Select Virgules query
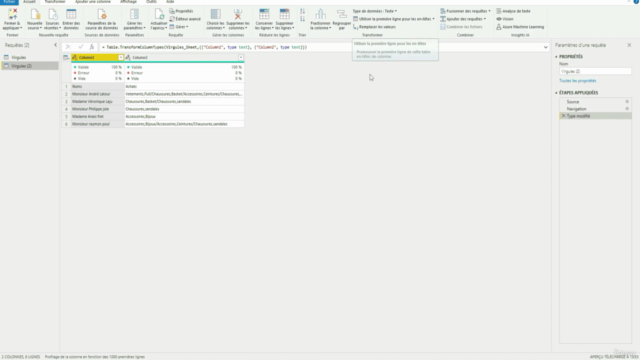The width and height of the screenshot is (640, 360). [29, 58]
